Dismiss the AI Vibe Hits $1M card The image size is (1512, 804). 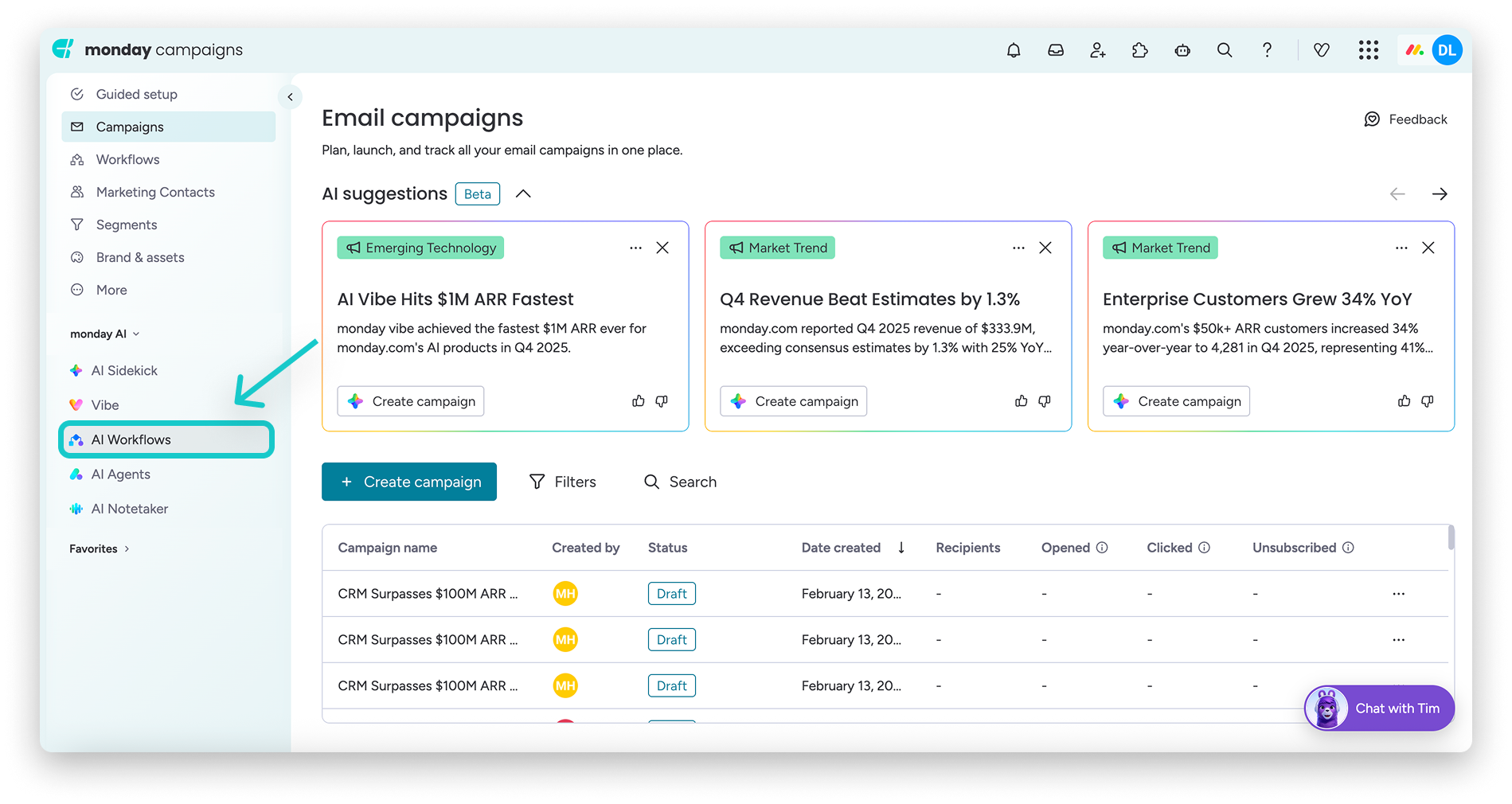pos(662,248)
